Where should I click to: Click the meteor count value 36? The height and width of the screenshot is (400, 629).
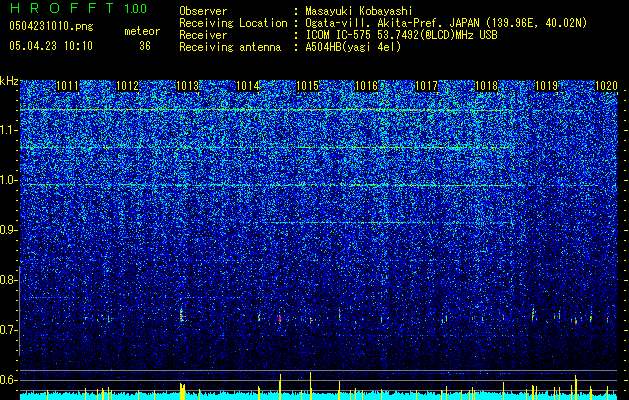point(145,46)
